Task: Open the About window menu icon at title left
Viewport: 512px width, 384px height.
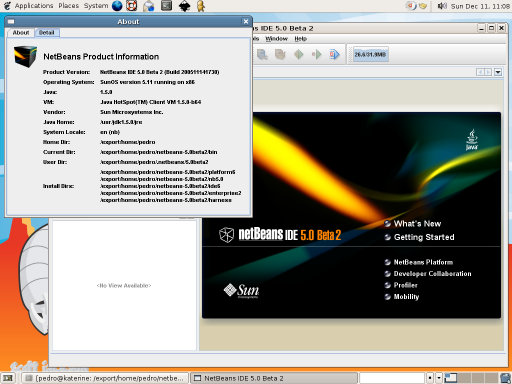Action: (11, 22)
